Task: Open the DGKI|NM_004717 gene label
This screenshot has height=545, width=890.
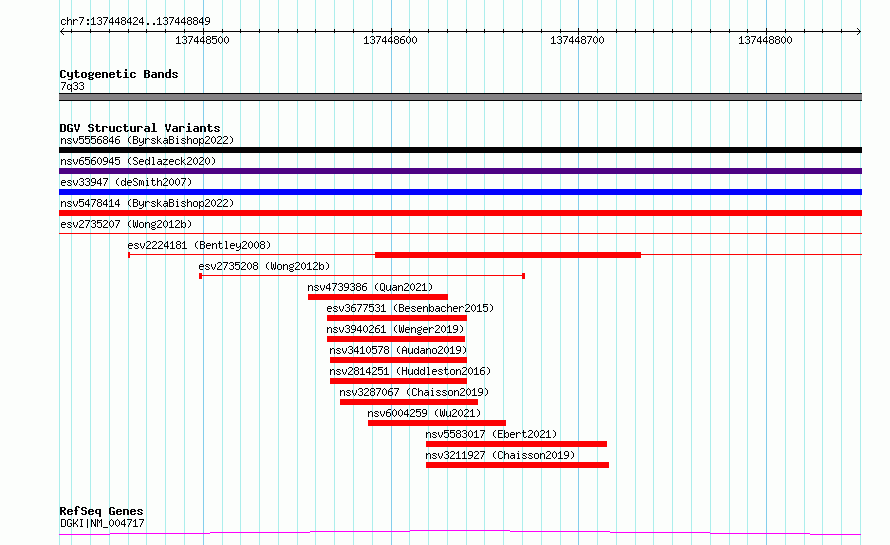Action: pyautogui.click(x=102, y=523)
